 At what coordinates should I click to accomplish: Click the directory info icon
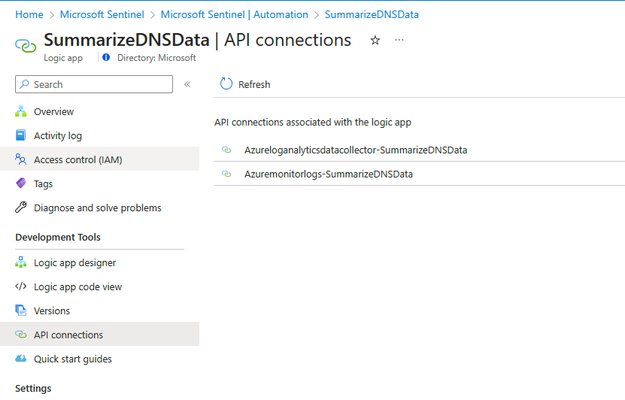(x=106, y=57)
